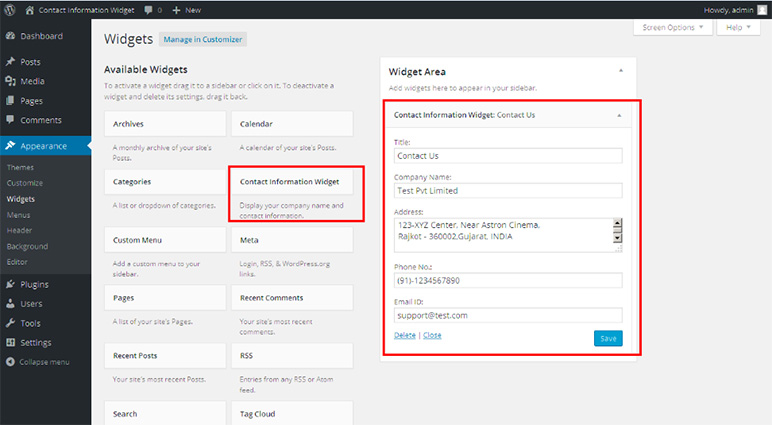772x425 pixels.
Task: Open the Menus submenu item
Action: pyautogui.click(x=18, y=215)
